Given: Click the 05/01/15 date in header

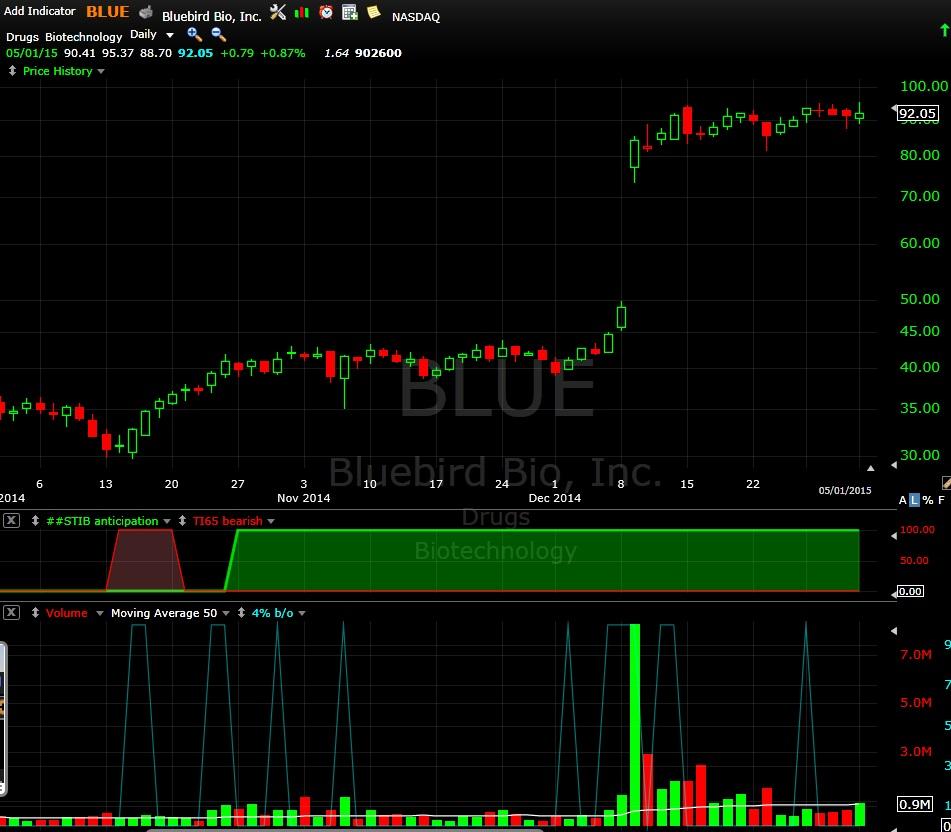Looking at the screenshot, I should click(x=32, y=53).
